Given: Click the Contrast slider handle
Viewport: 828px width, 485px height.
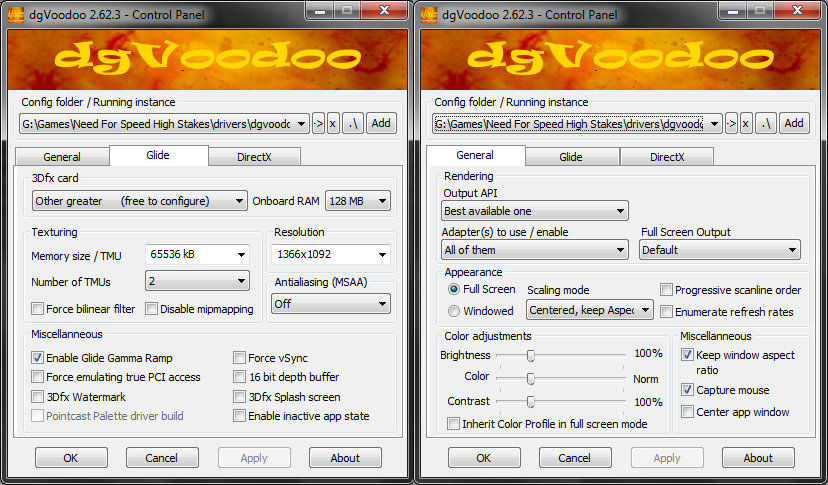Looking at the screenshot, I should click(531, 402).
